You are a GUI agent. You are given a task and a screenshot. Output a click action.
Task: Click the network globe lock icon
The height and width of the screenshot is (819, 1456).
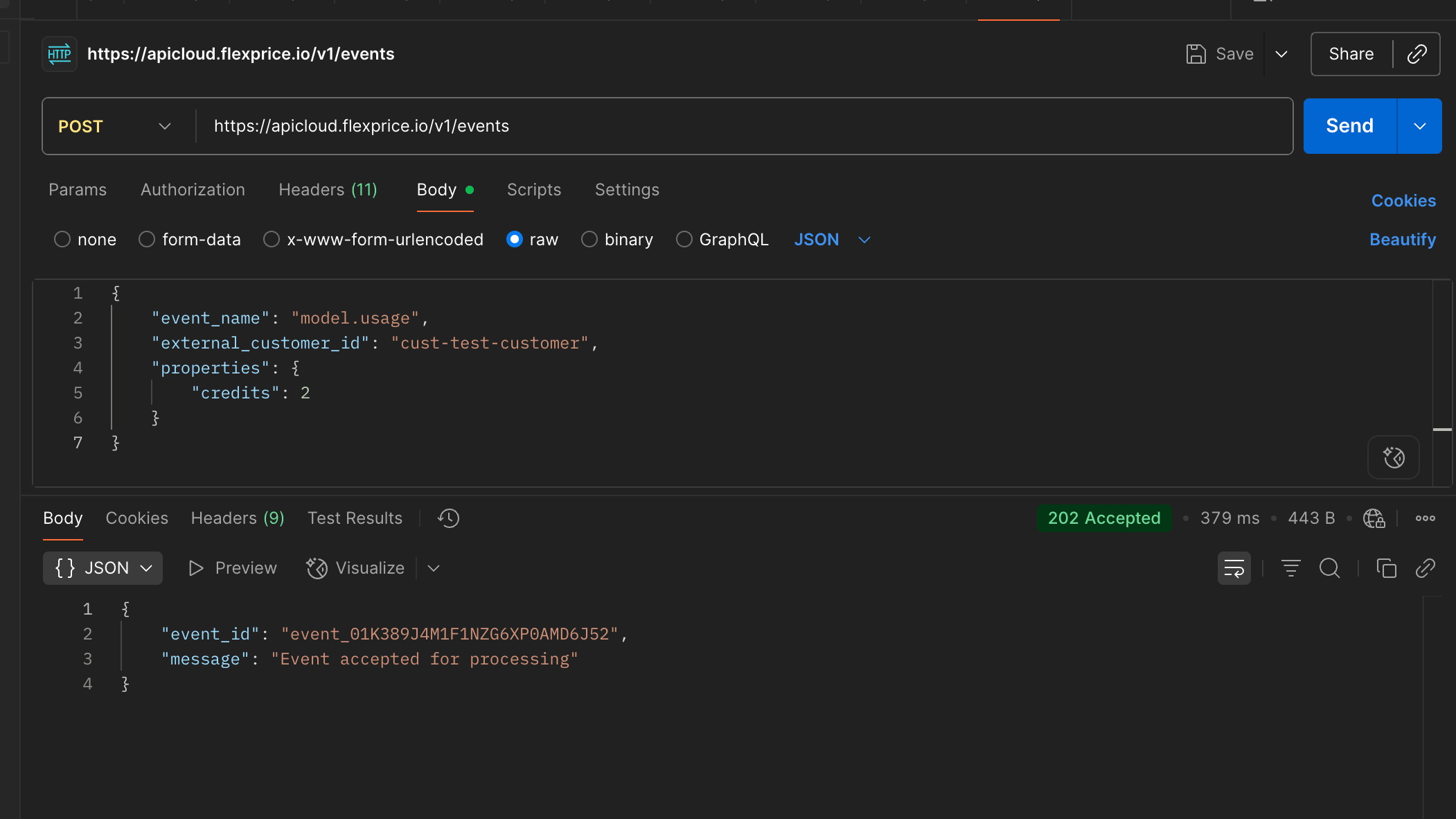1374,518
